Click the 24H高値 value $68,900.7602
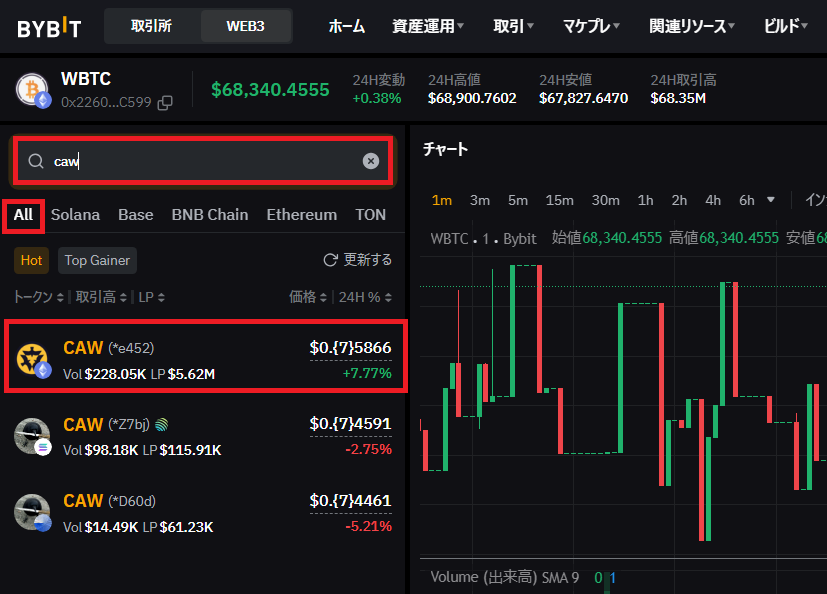 (x=472, y=98)
